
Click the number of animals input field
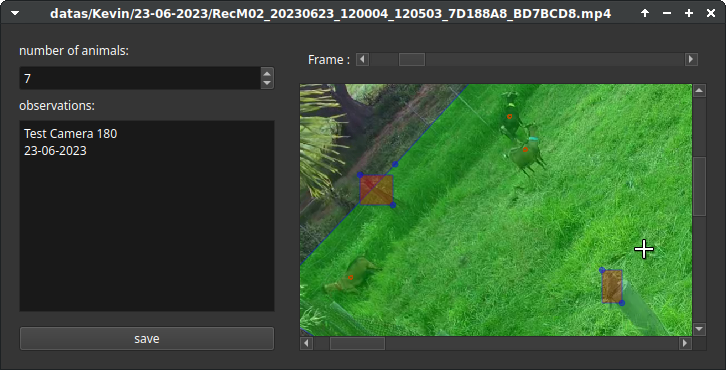(x=140, y=78)
